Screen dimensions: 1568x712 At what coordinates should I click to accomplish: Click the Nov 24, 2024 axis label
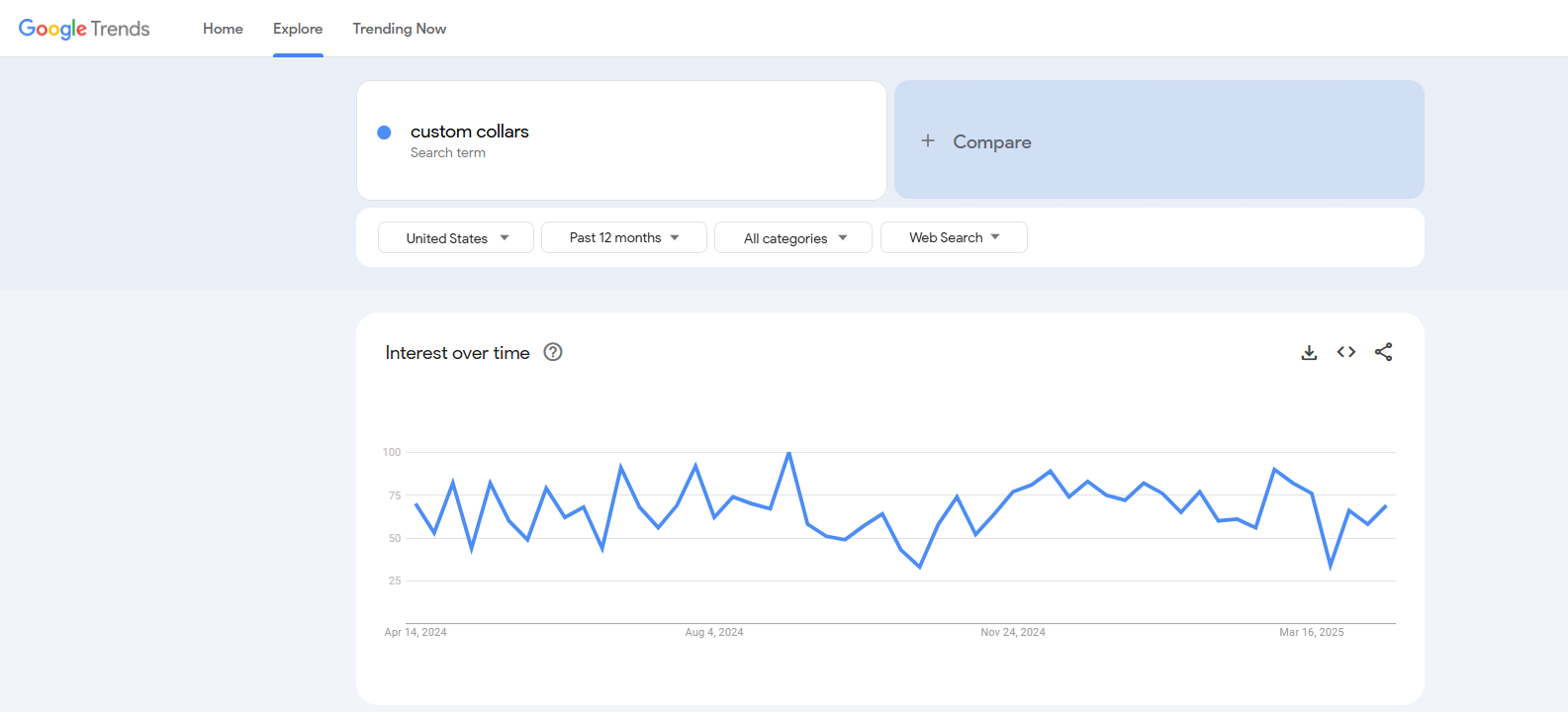pos(1013,632)
